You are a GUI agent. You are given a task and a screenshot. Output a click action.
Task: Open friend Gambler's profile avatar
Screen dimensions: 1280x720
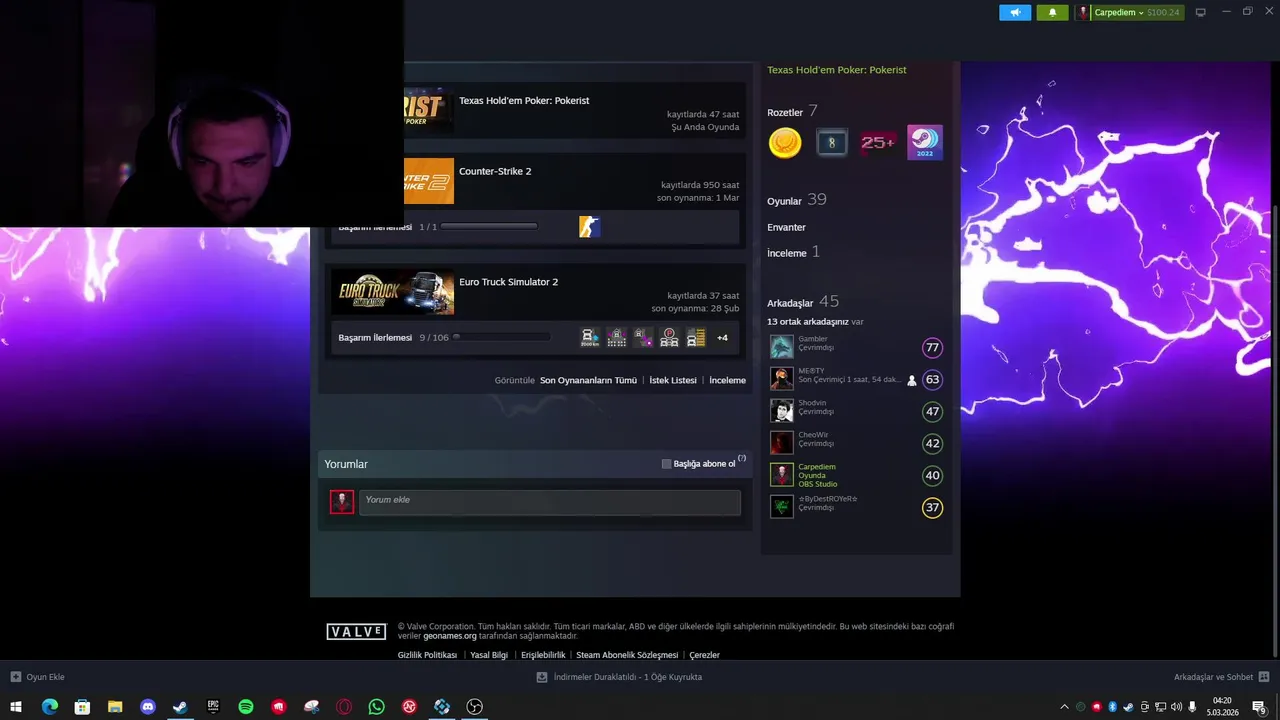click(782, 347)
